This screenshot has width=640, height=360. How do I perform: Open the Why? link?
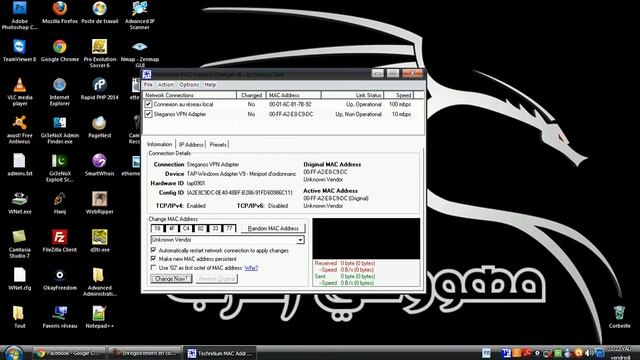pyautogui.click(x=251, y=268)
